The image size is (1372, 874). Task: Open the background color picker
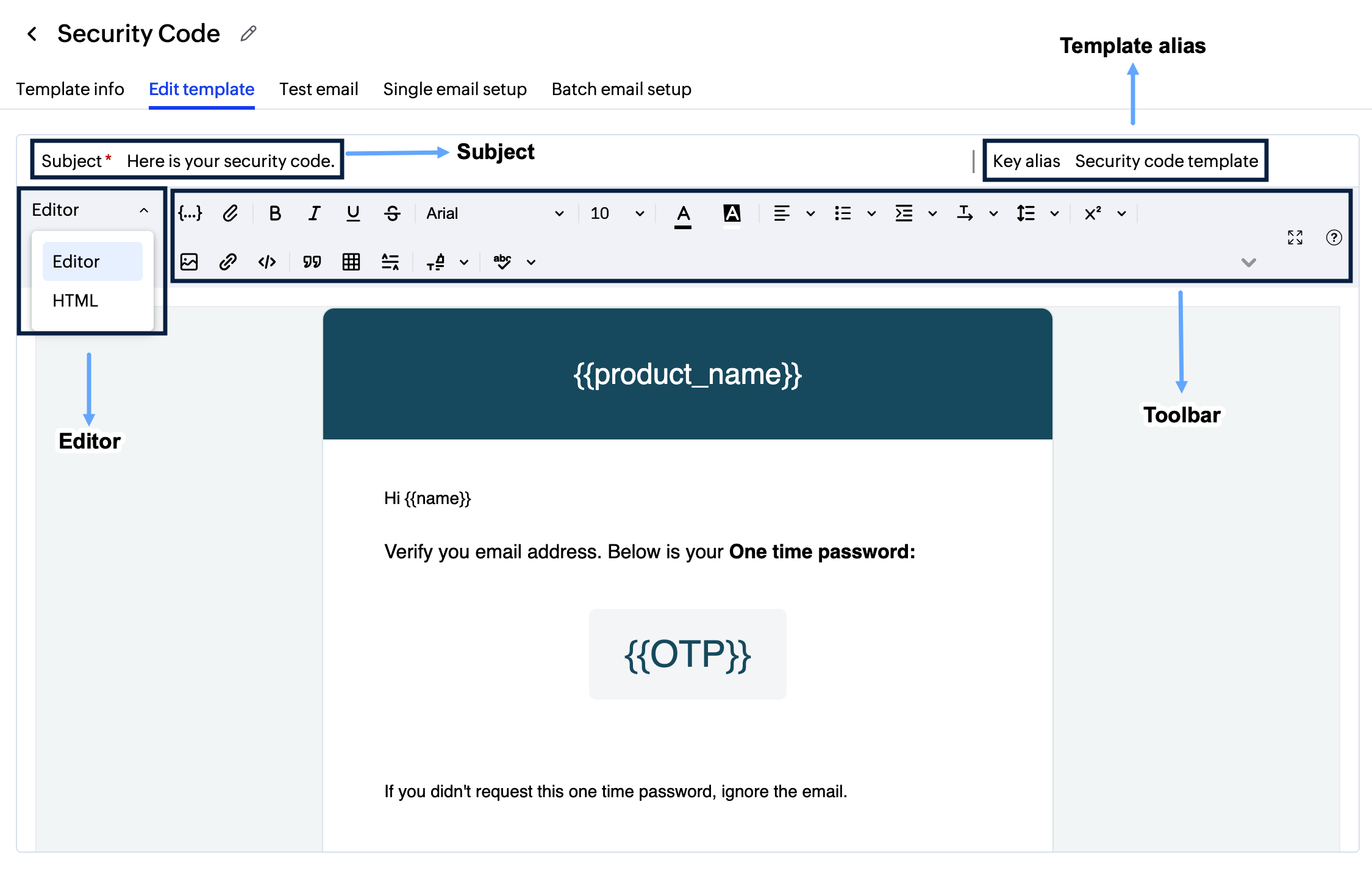pos(731,213)
